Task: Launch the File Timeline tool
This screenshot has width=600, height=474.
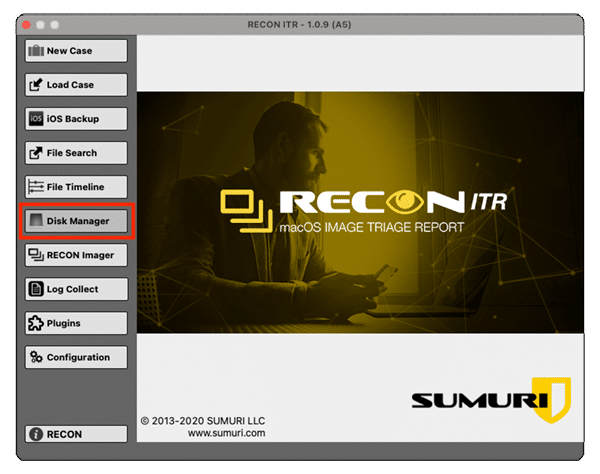Action: [76, 187]
